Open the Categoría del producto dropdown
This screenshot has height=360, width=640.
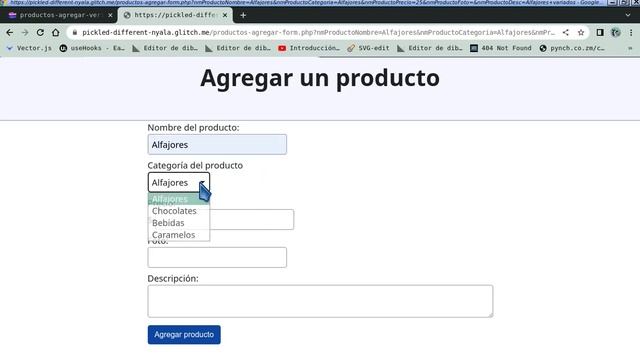(x=179, y=182)
